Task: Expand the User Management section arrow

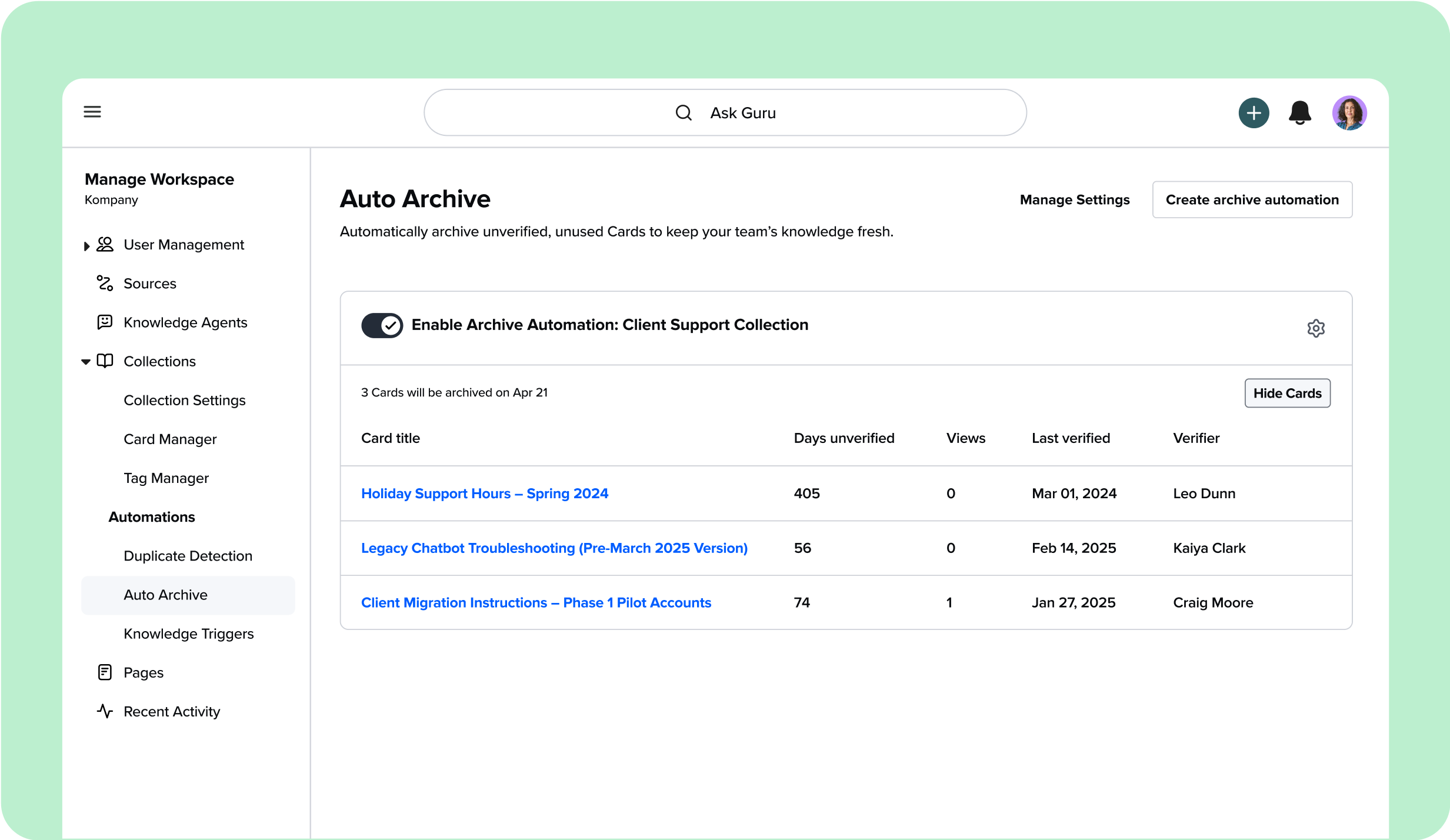Action: coord(86,246)
